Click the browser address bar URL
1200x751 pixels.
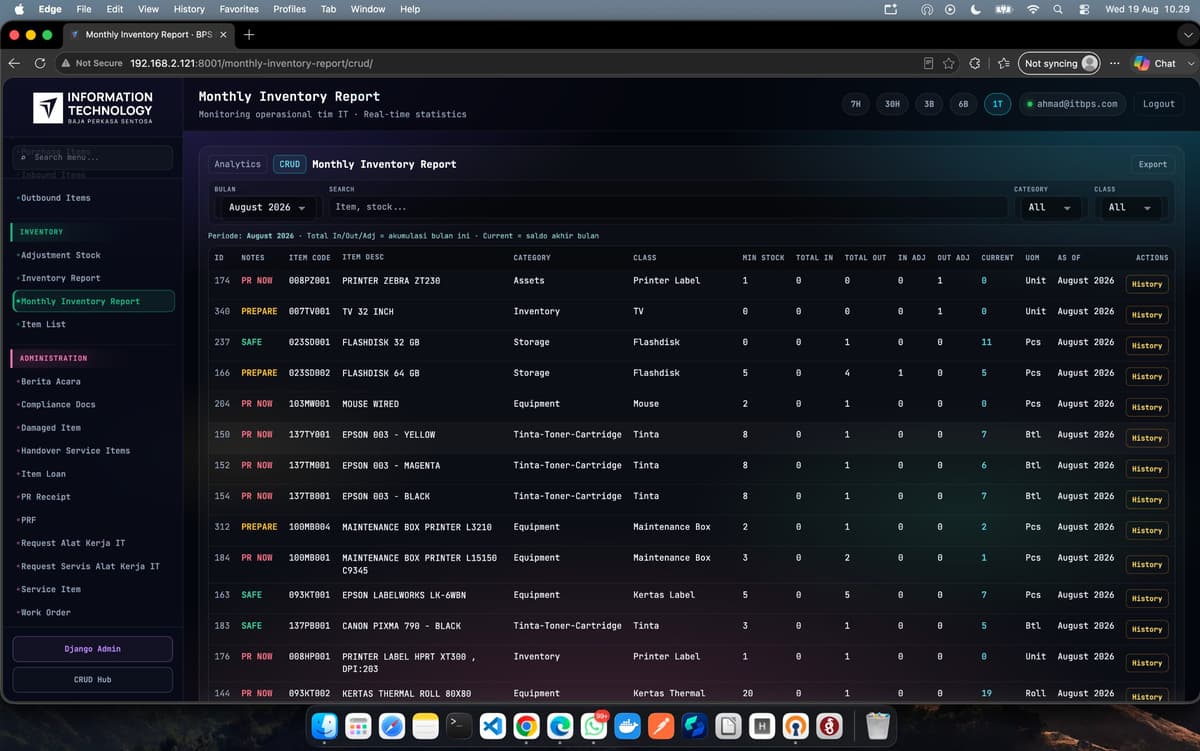251,63
